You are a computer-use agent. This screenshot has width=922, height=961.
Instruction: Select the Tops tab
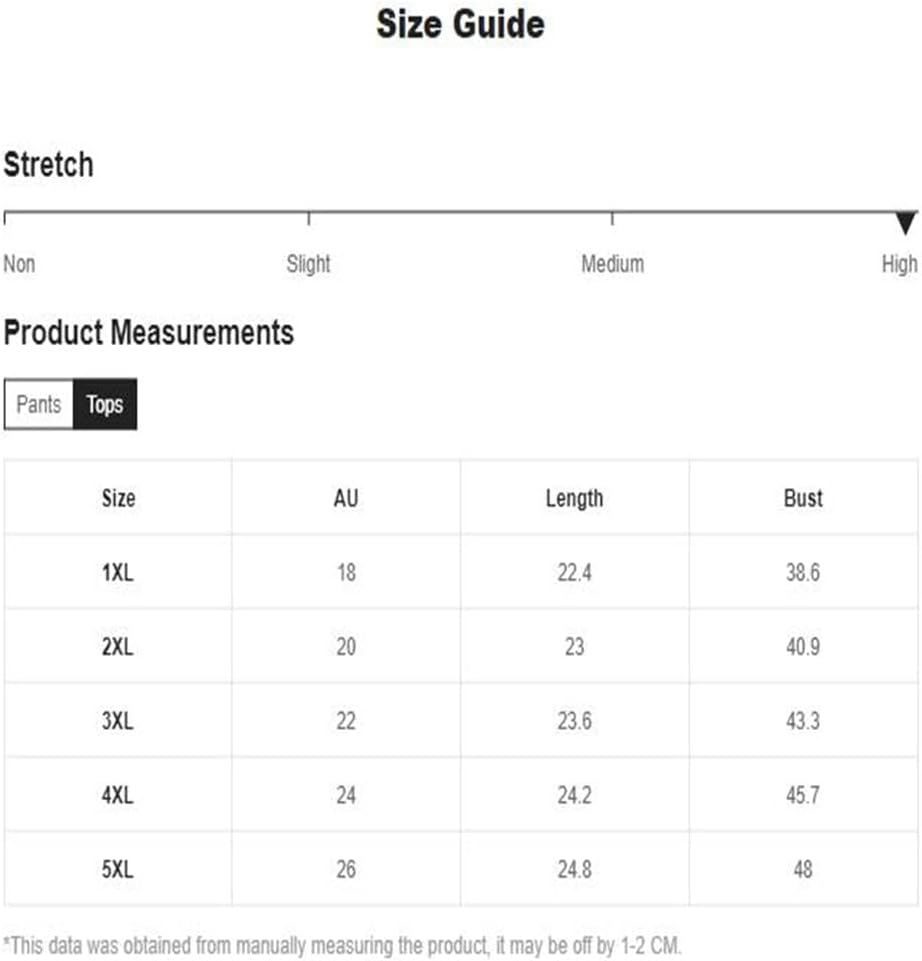coord(105,404)
